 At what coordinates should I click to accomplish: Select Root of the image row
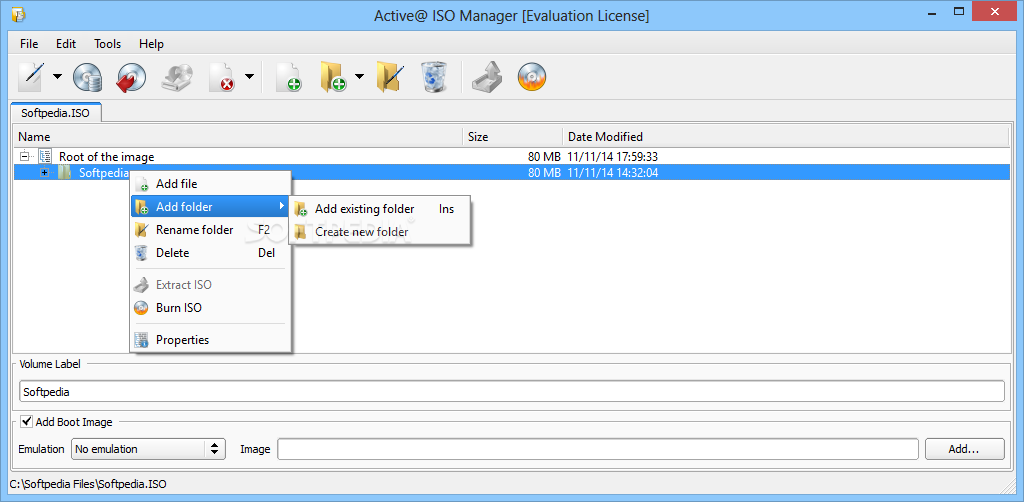tap(511, 157)
